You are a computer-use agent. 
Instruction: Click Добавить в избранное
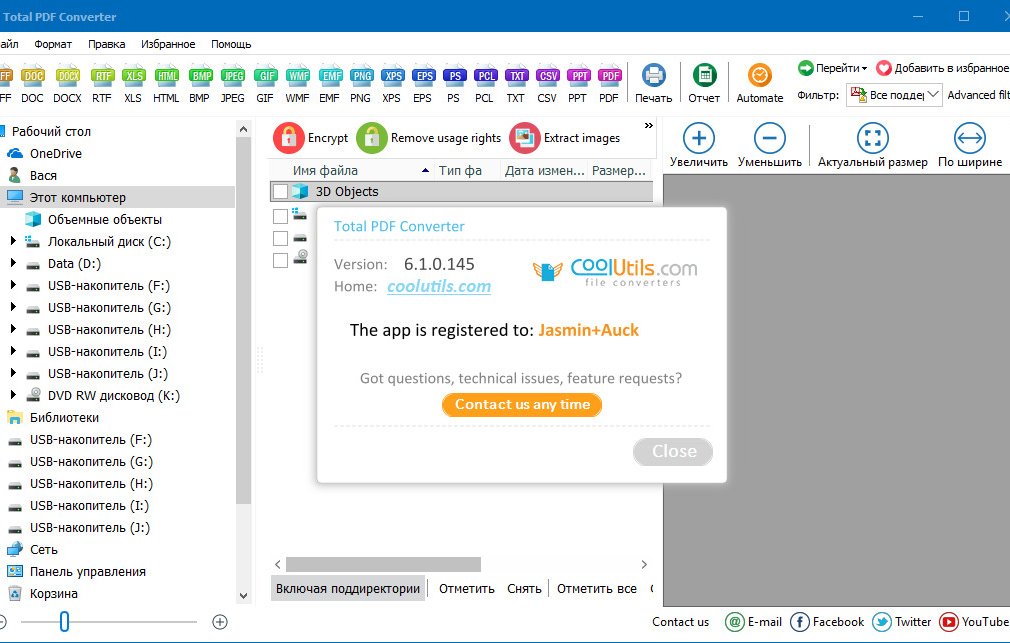942,68
